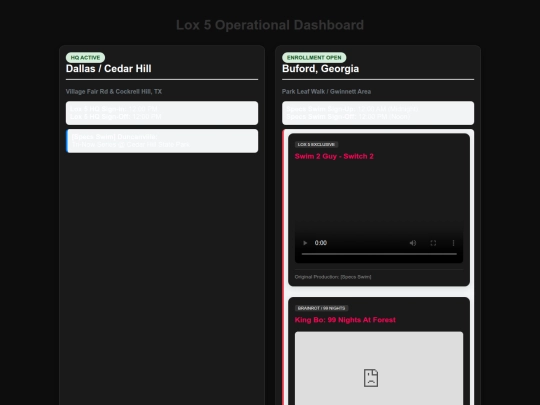Click the Lox 5 Operational Dashboard title

[x=270, y=25]
